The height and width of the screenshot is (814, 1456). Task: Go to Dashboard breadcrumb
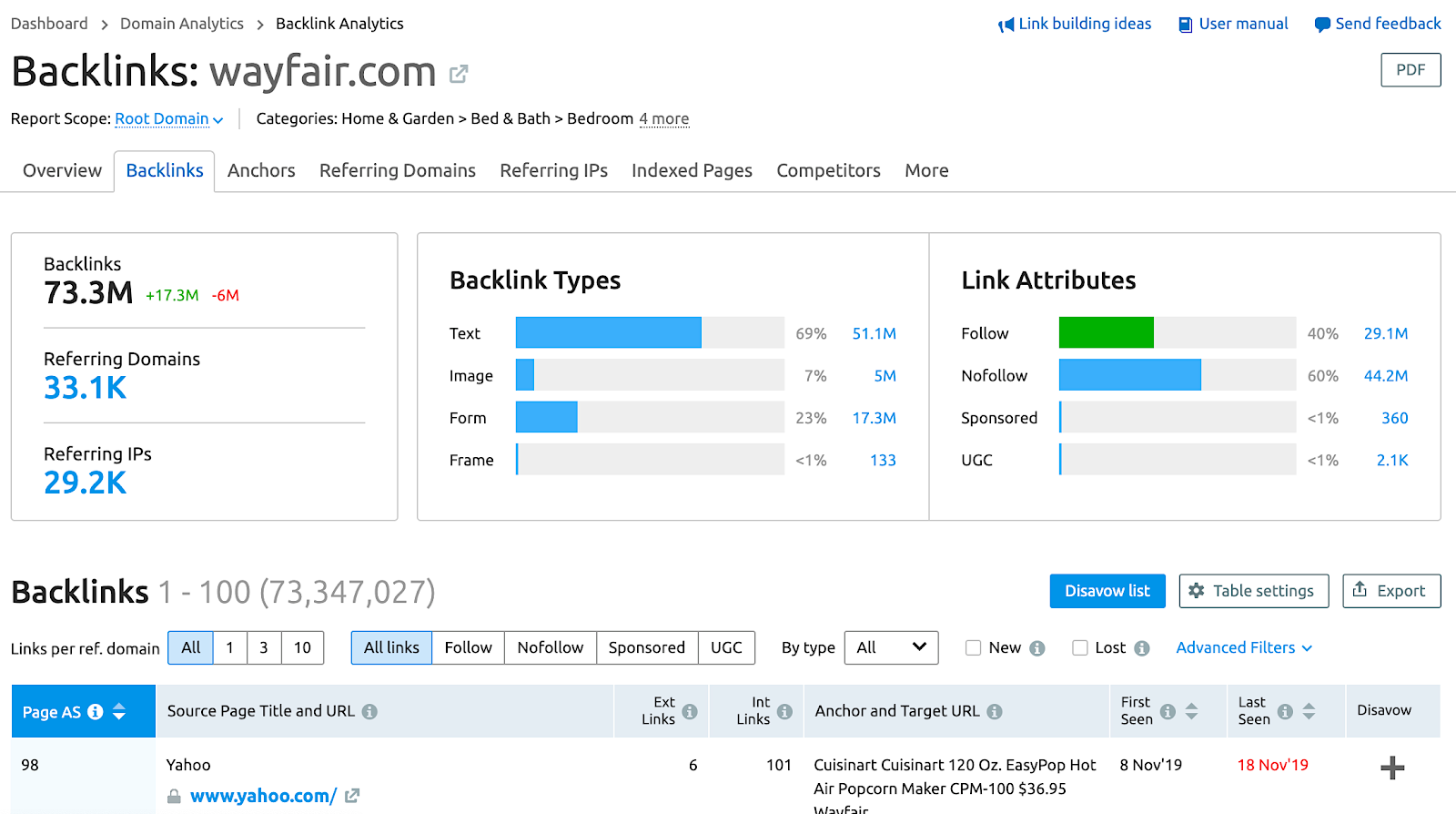coord(49,24)
